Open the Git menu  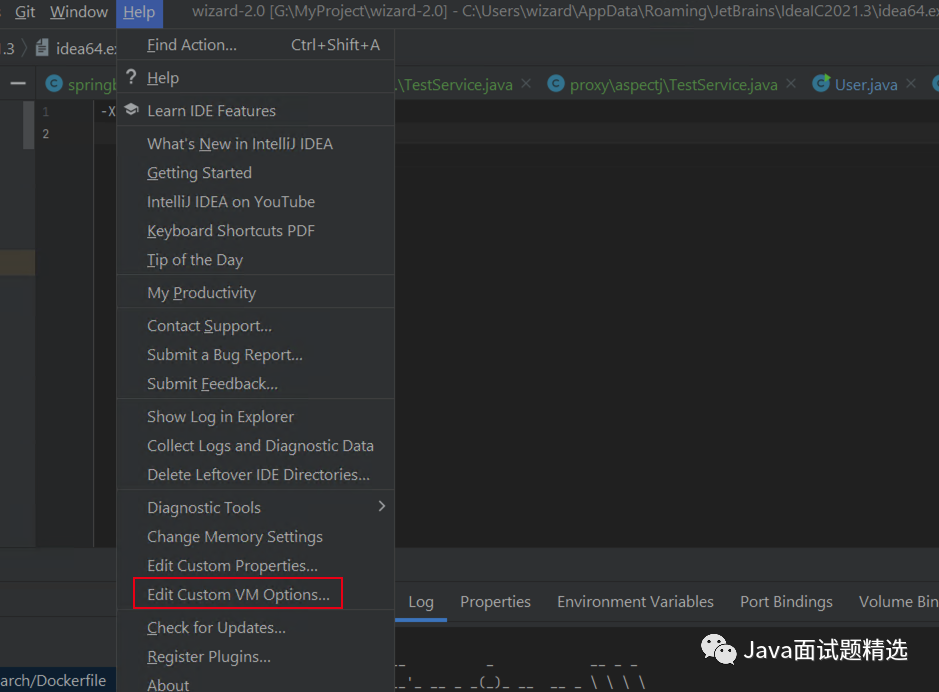click(x=25, y=12)
